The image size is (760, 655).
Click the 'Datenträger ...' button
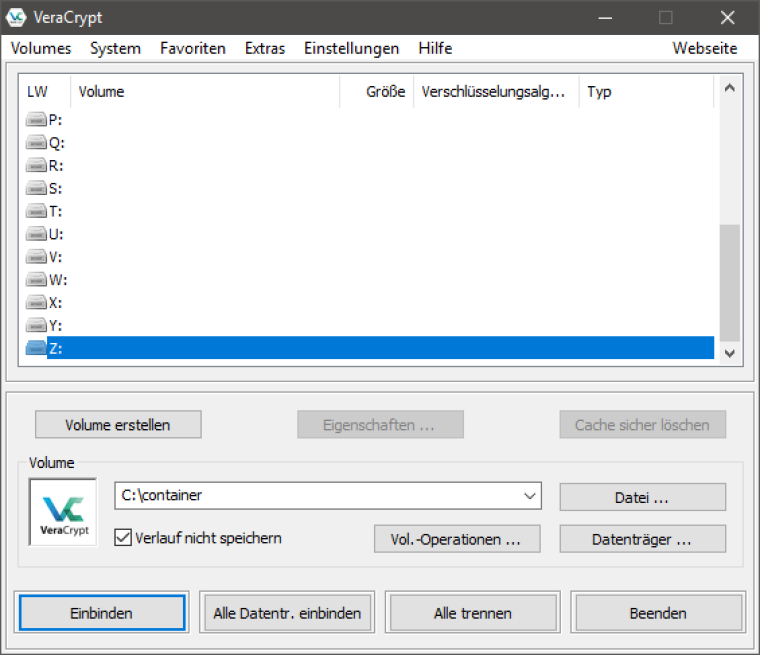pyautogui.click(x=642, y=539)
